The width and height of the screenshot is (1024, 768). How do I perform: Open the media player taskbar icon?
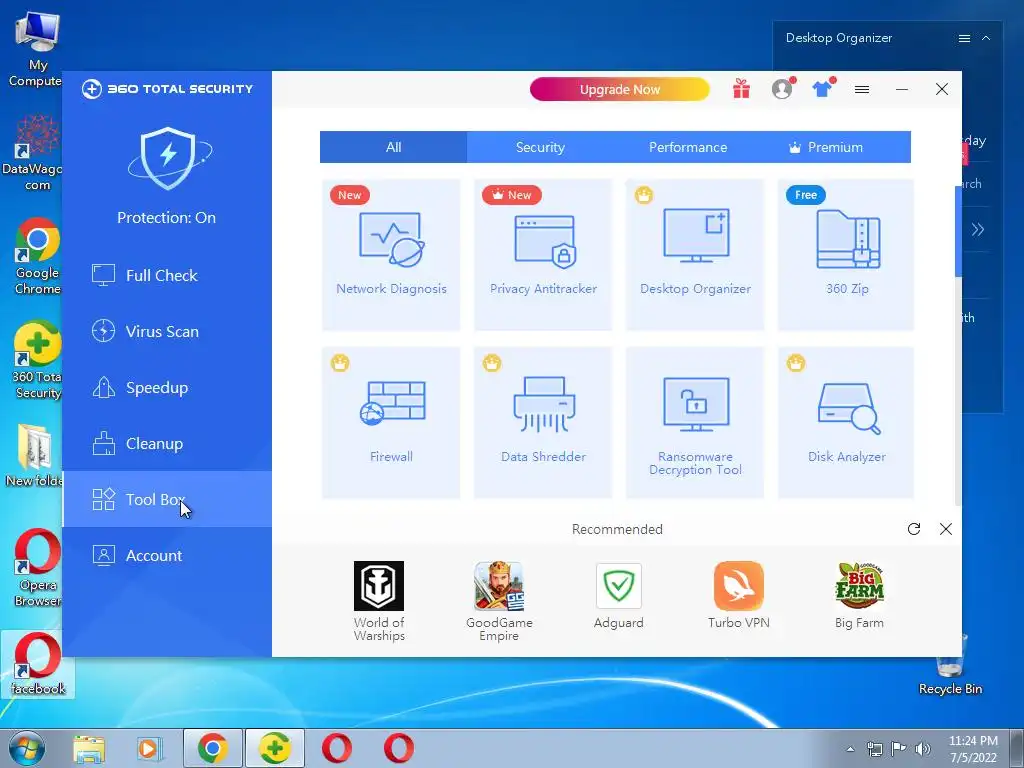click(x=149, y=748)
